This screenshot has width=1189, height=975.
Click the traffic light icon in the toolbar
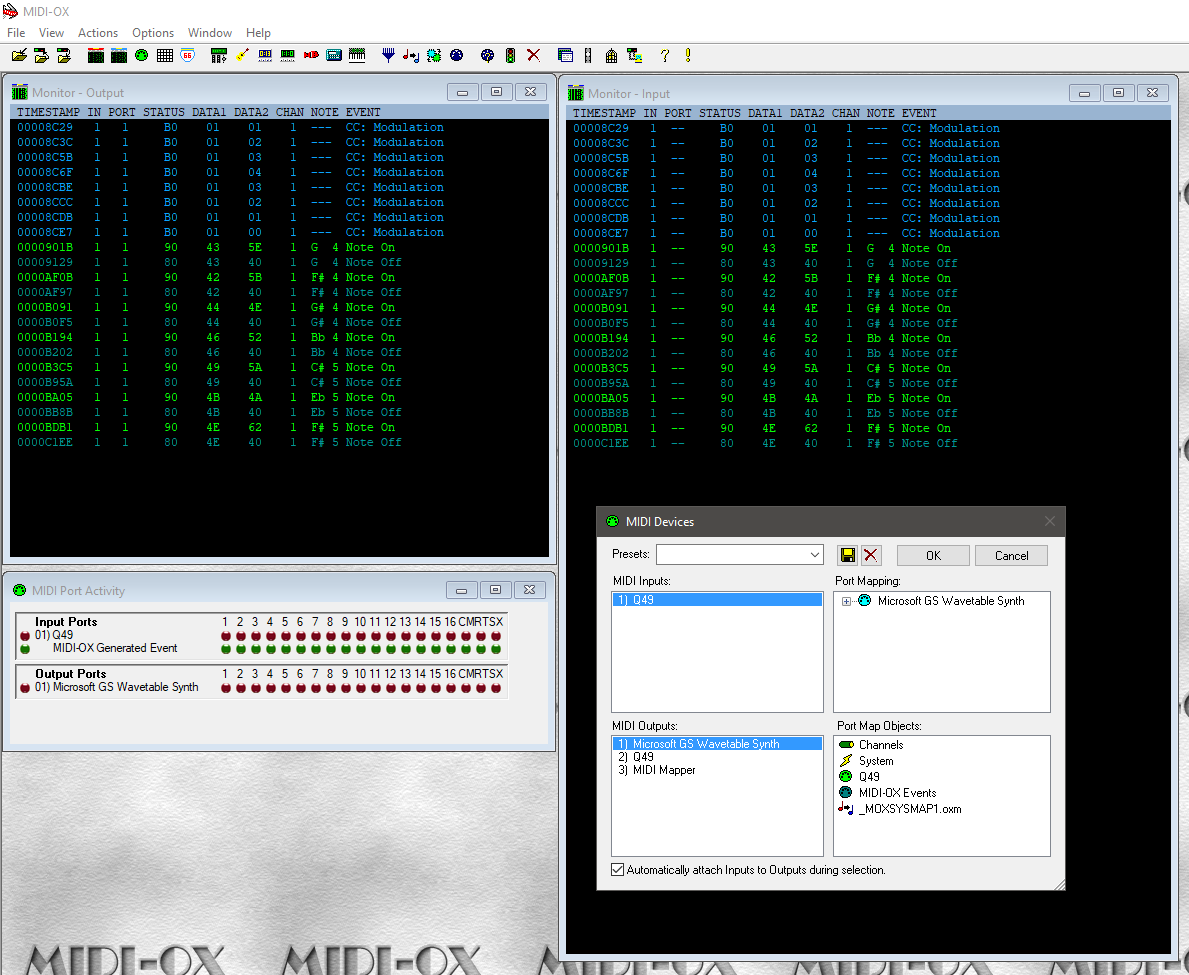(x=510, y=56)
